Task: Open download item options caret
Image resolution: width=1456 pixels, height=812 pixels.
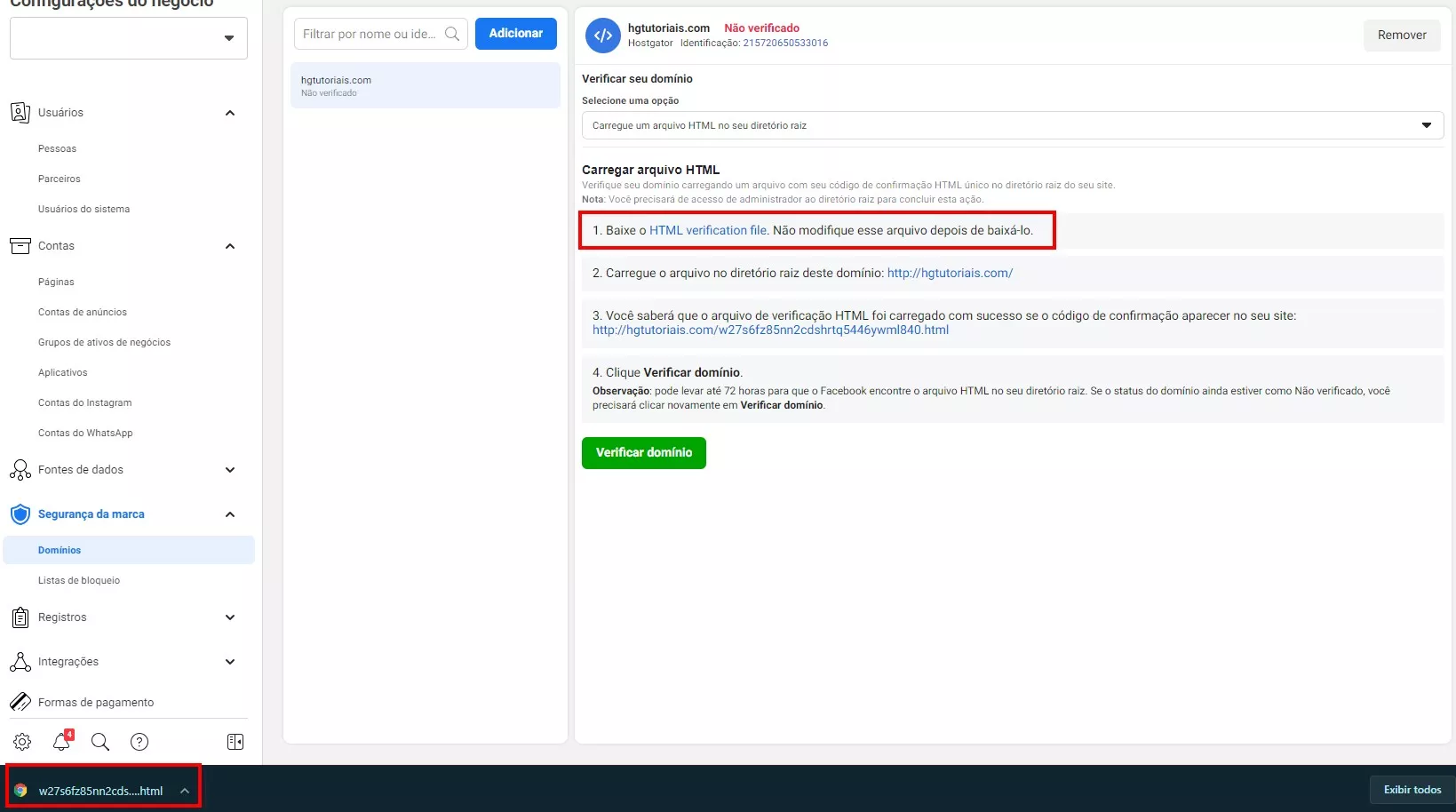Action: 185,791
